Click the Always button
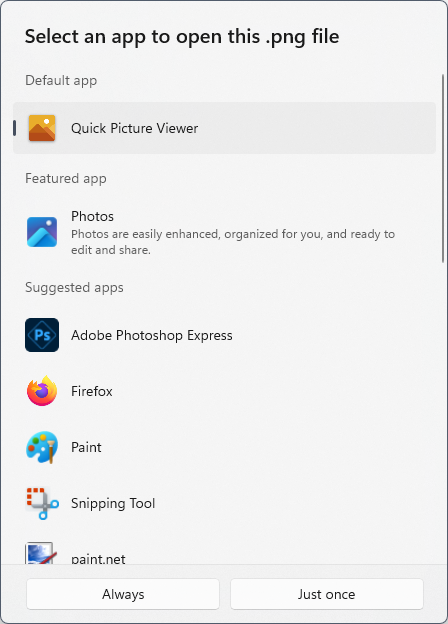The height and width of the screenshot is (624, 448). coord(123,594)
